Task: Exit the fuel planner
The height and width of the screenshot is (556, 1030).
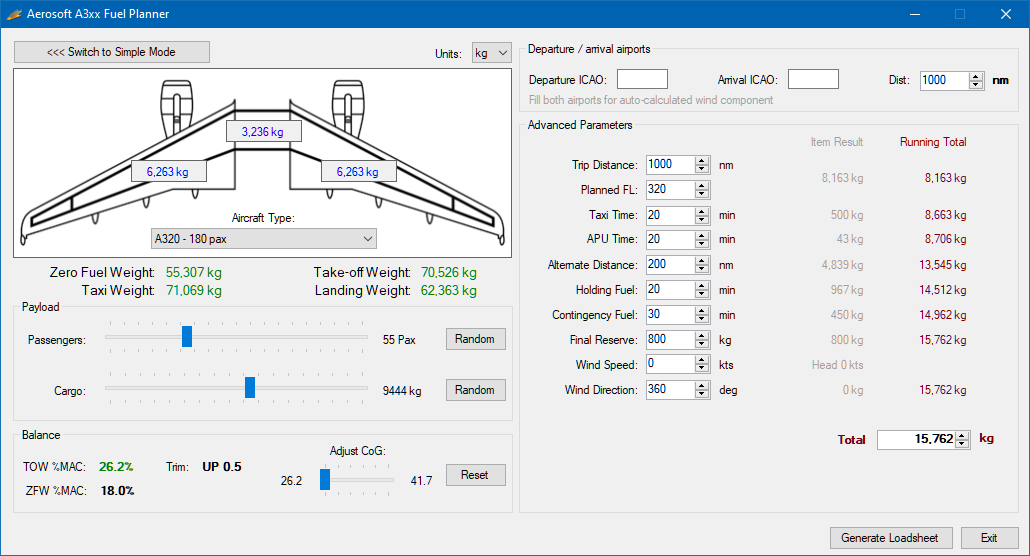Action: [x=989, y=538]
